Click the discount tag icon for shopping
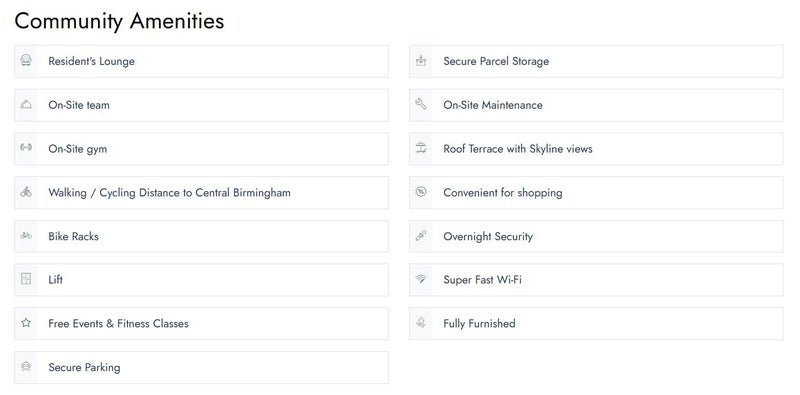Screen dimensions: 800x395 coord(420,191)
